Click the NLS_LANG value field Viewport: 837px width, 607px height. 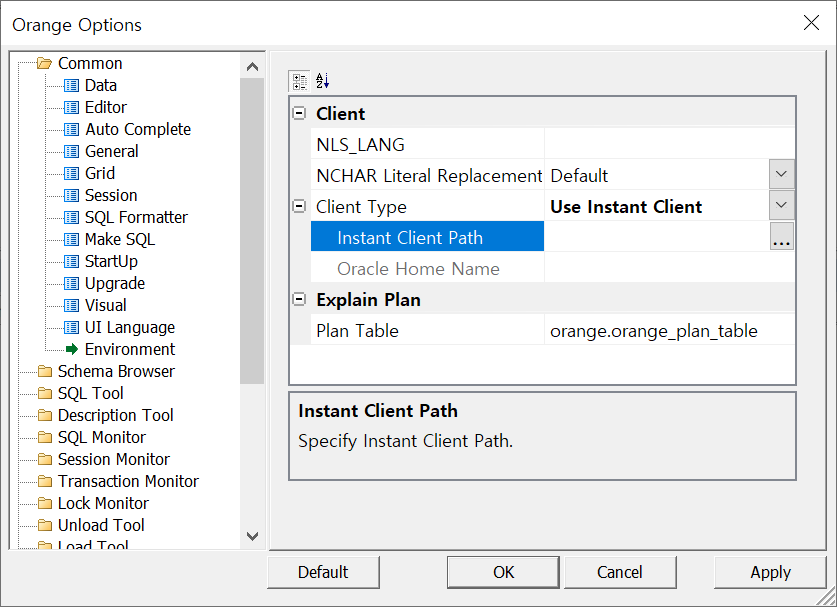coord(669,144)
